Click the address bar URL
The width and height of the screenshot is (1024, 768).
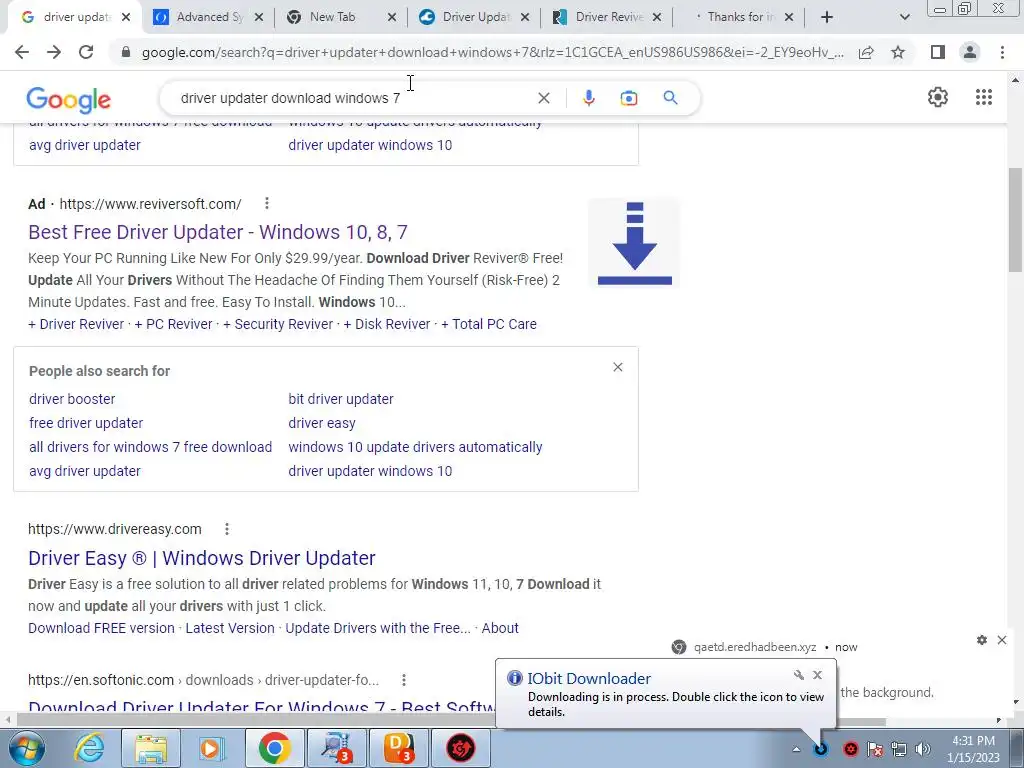[x=493, y=52]
